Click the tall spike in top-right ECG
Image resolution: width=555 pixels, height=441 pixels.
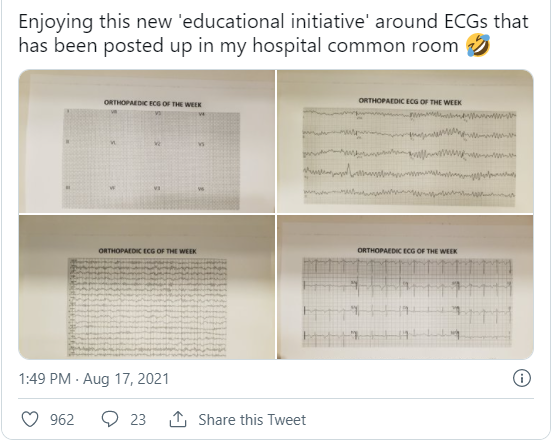point(349,170)
